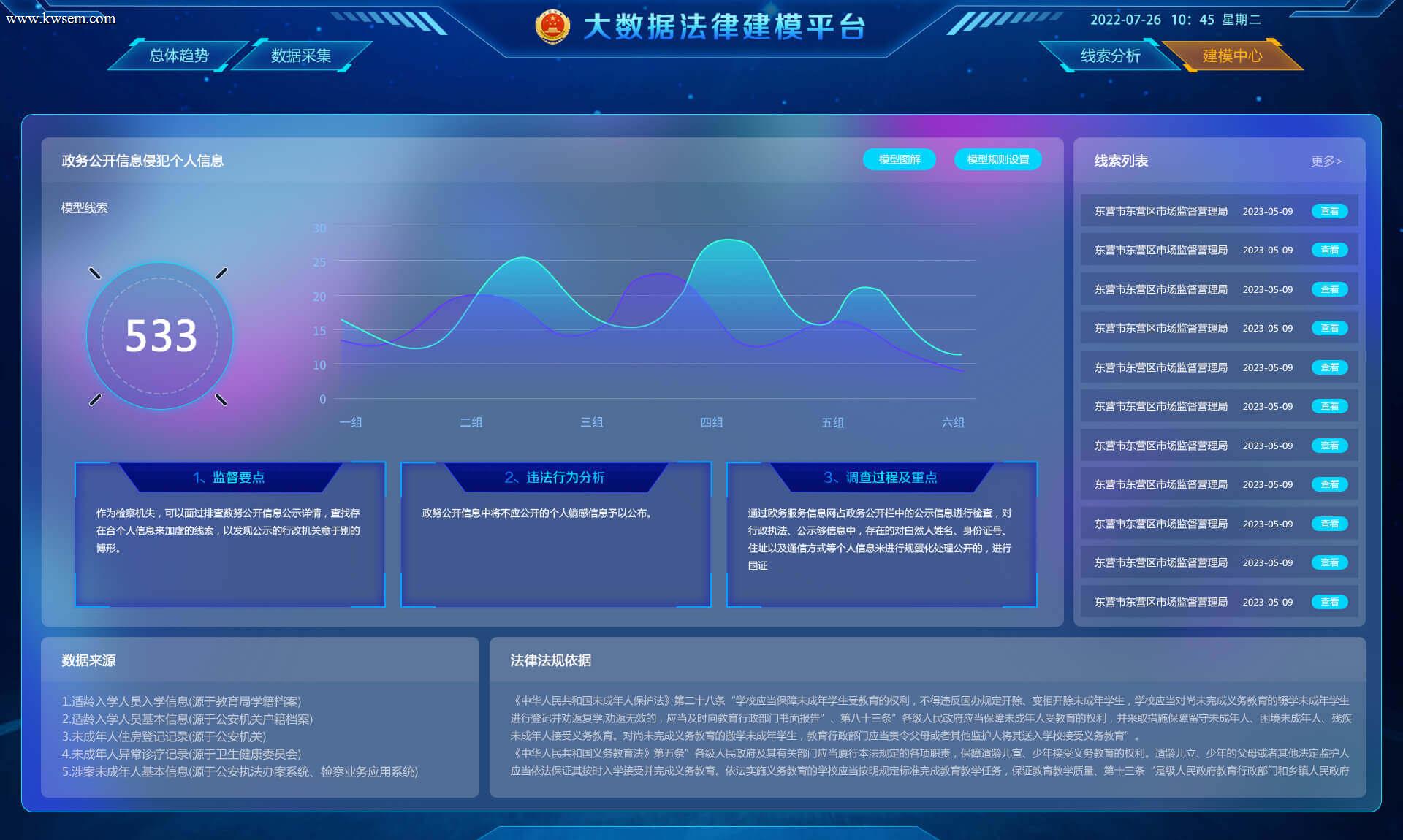Click the 六组 label on the chart axis
Viewport: 1403px width, 840px height.
pos(953,422)
